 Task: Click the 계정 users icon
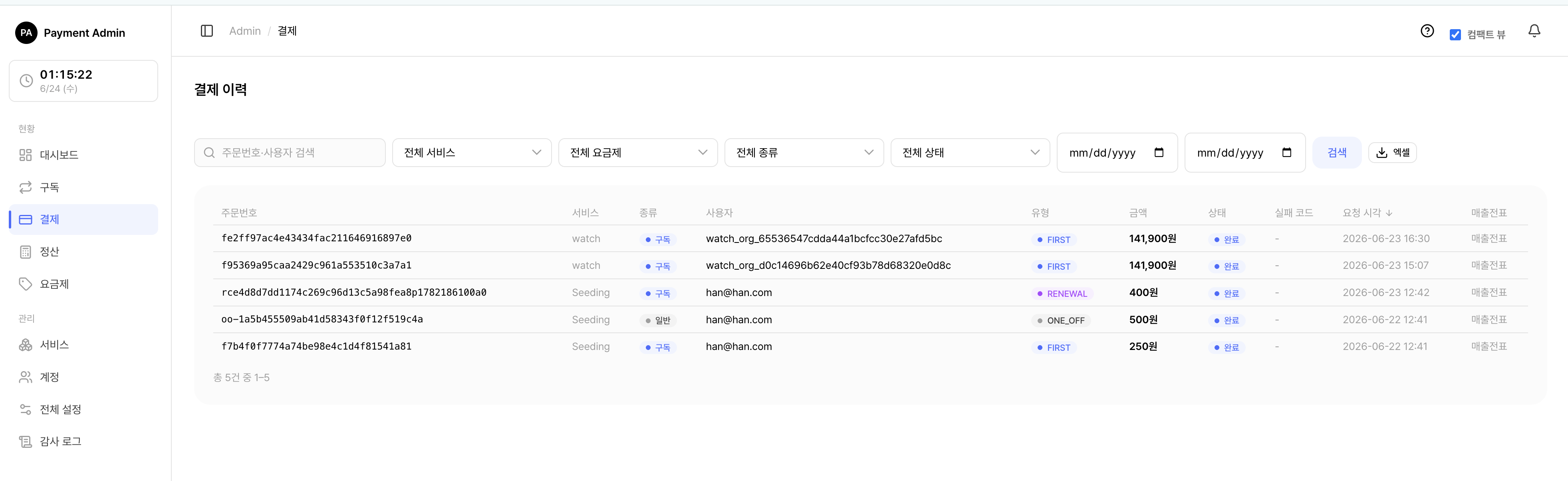pyautogui.click(x=26, y=378)
